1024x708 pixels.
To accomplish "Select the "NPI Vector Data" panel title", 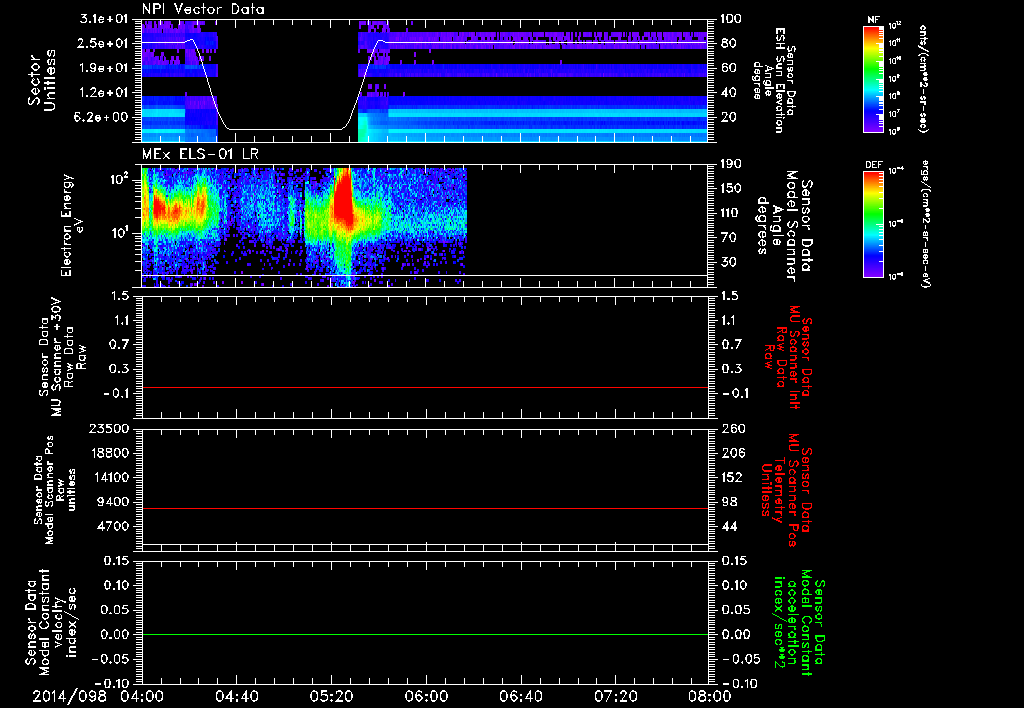I will [x=203, y=9].
